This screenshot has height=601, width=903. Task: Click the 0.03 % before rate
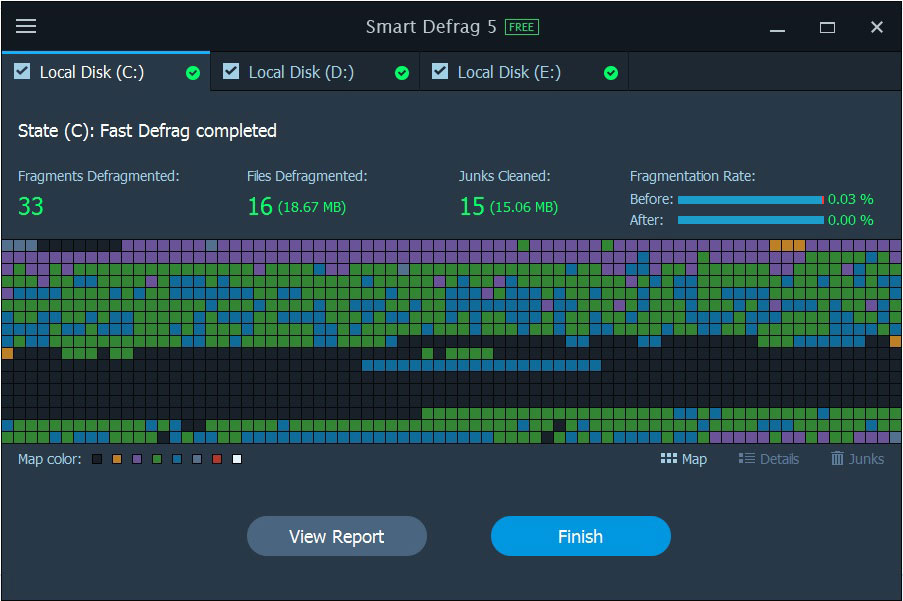click(x=851, y=199)
